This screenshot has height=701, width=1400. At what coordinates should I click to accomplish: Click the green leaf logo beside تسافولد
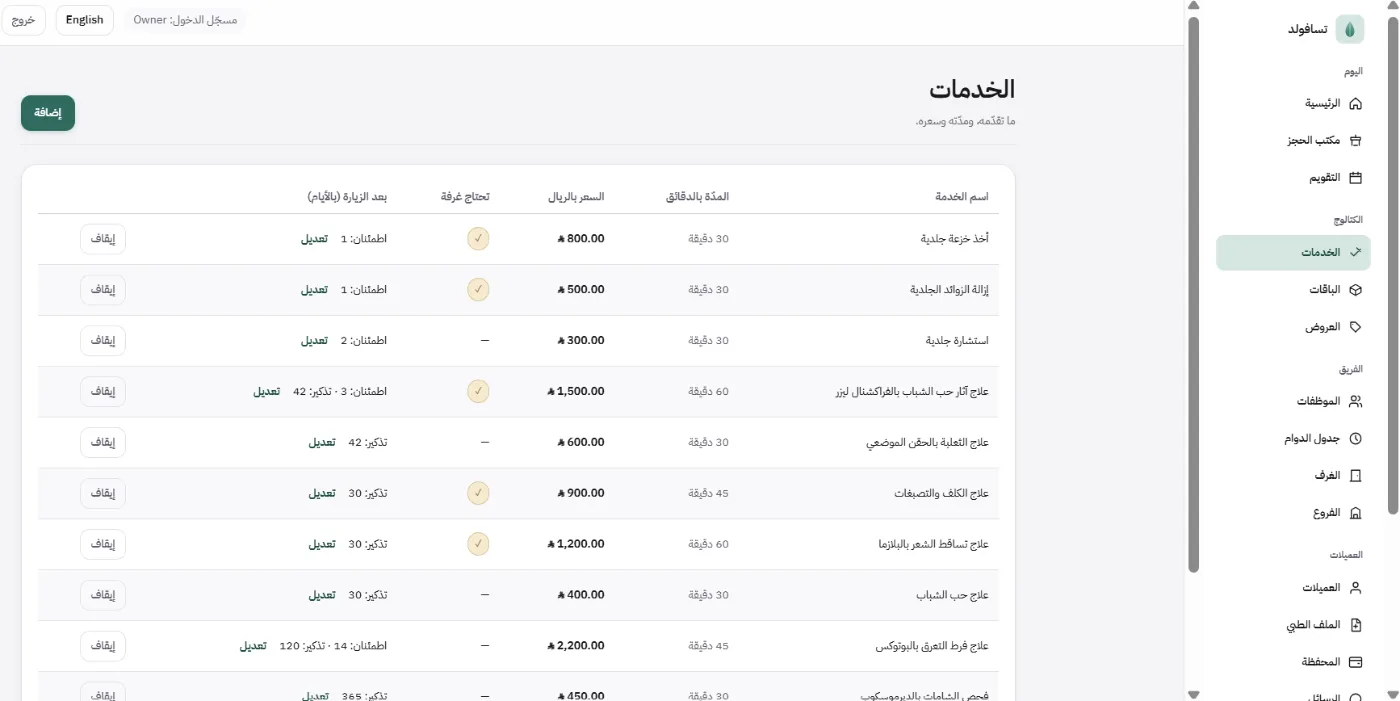point(1349,30)
